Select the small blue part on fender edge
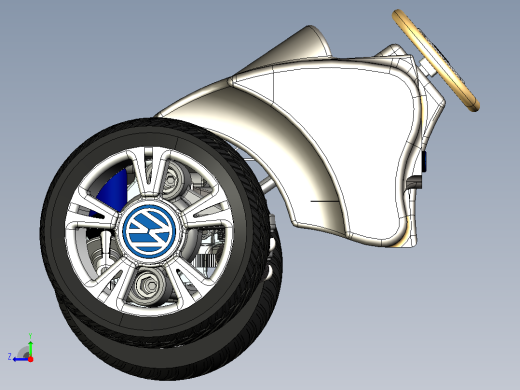The width and height of the screenshot is (520, 390). (424, 161)
